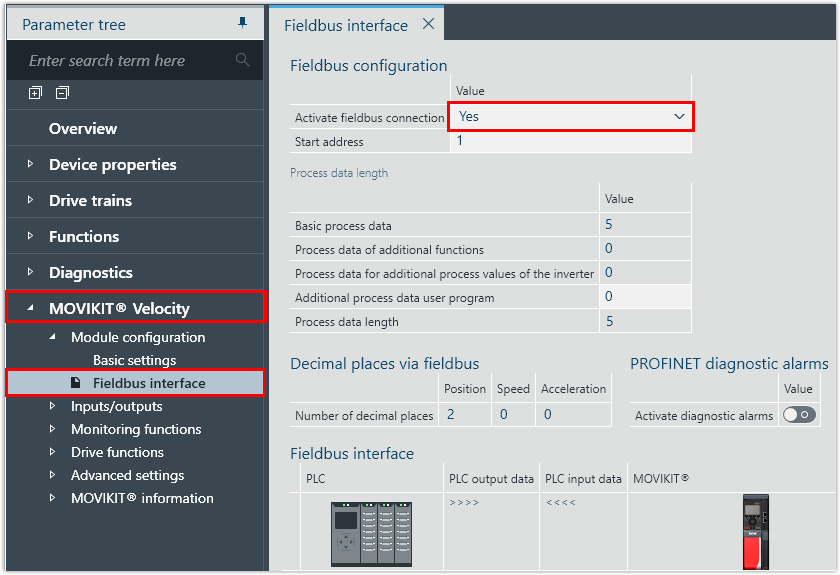Click the parameter search field
Screen dimensions: 840x575
point(125,61)
